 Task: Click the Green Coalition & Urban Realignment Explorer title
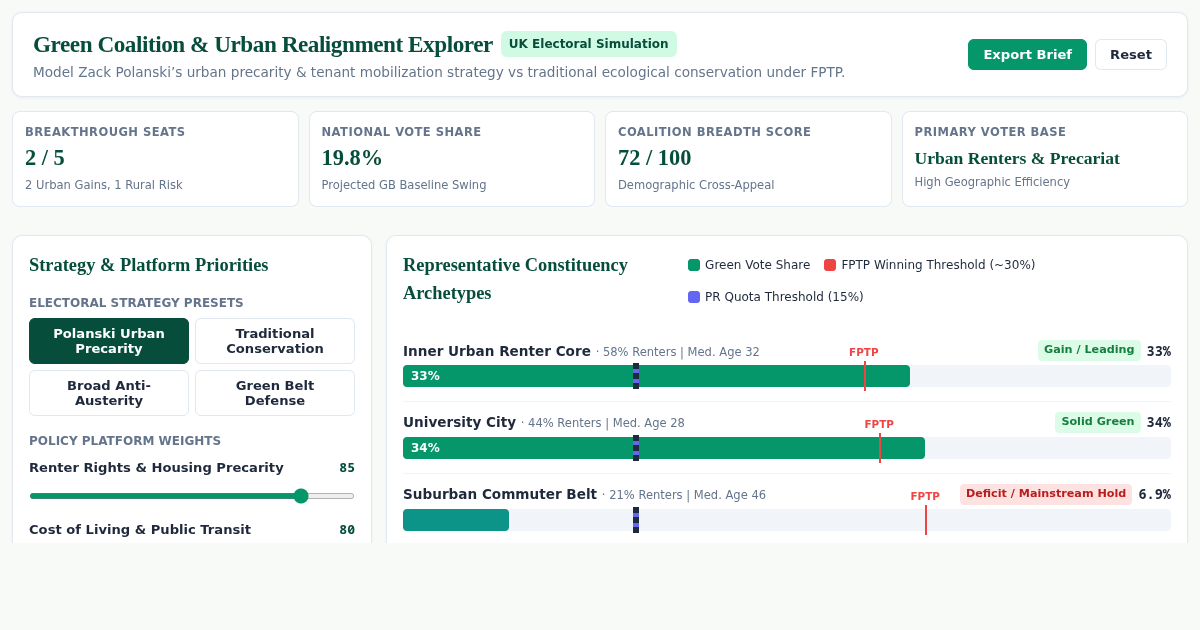click(x=263, y=44)
